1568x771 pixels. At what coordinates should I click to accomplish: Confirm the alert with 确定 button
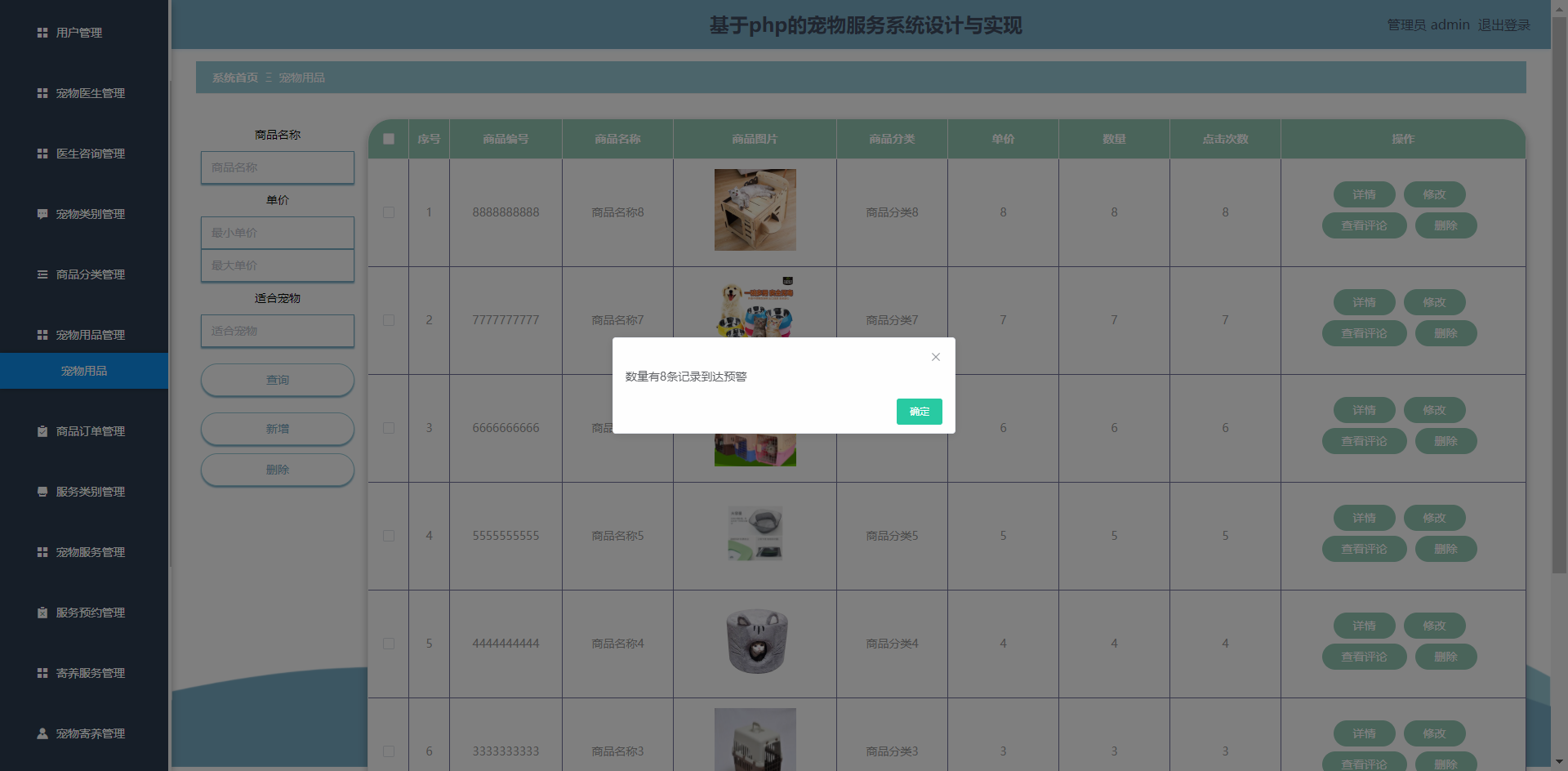pyautogui.click(x=920, y=412)
